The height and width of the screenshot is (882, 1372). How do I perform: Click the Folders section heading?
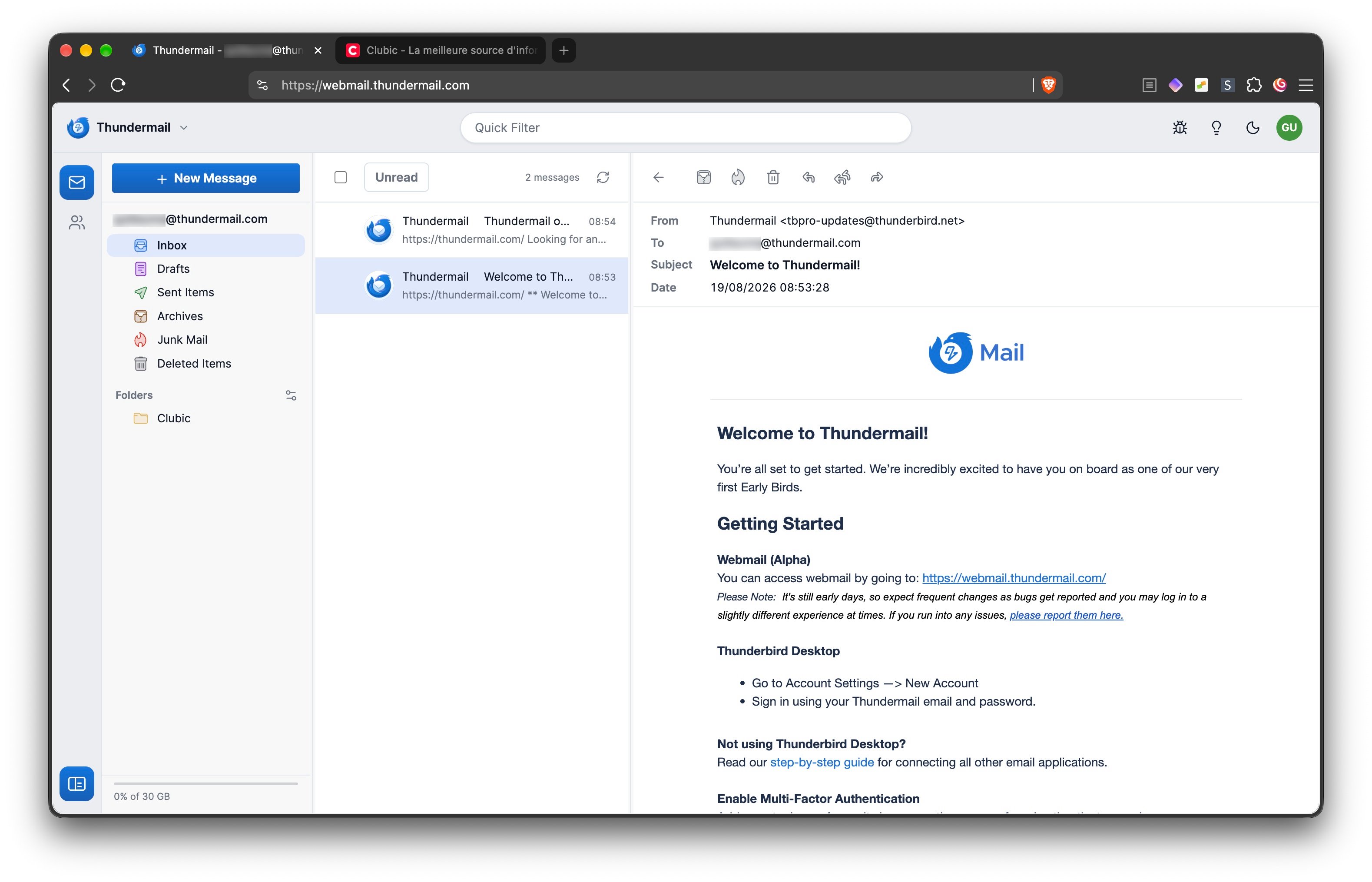(134, 395)
